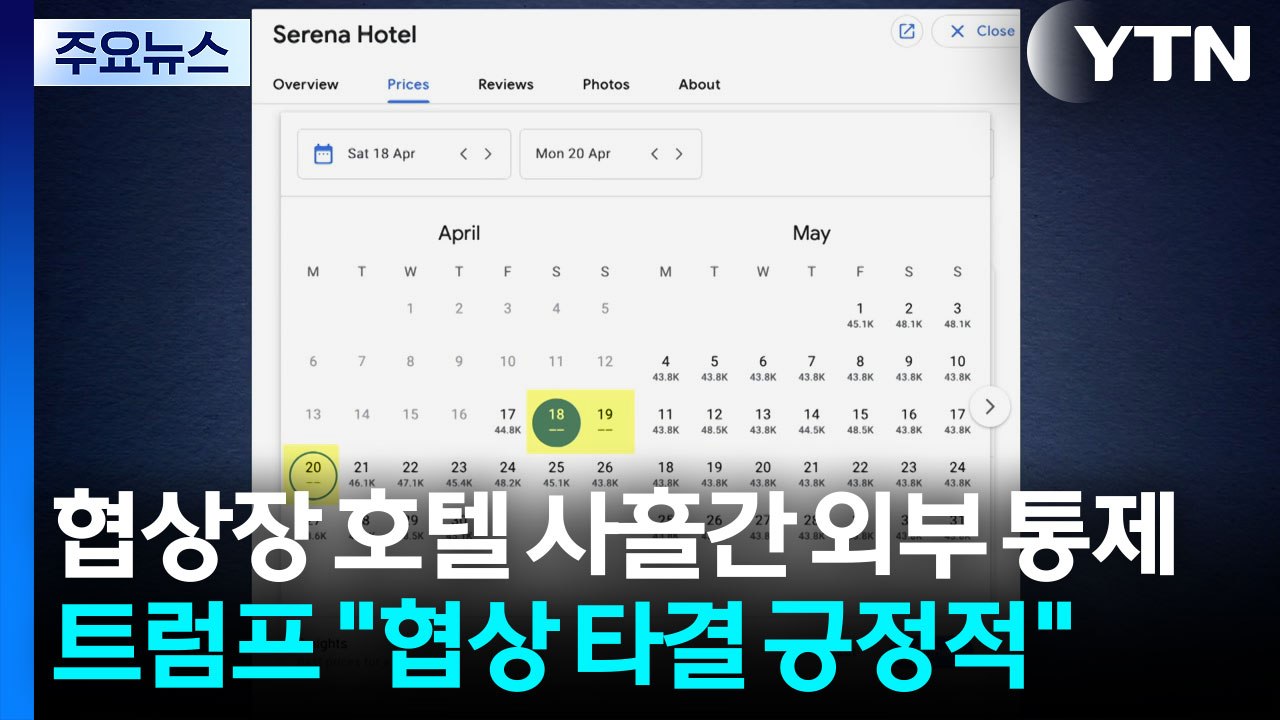Click the May month heading
The image size is (1280, 720).
[811, 233]
